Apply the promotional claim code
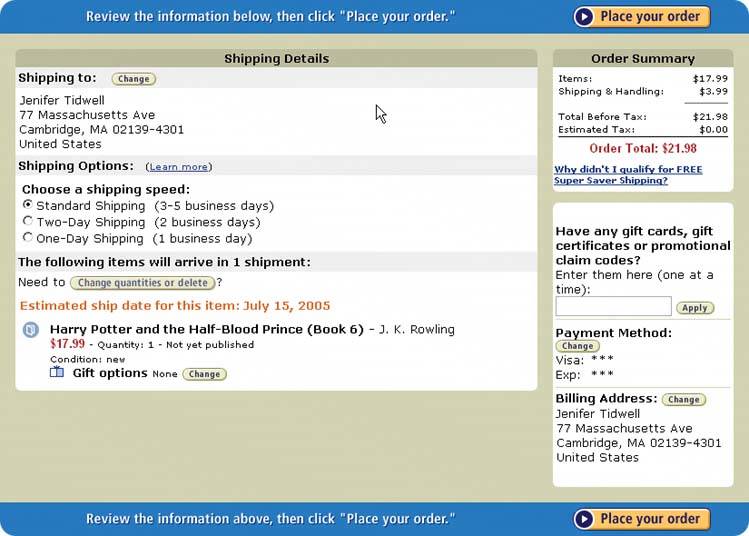The height and width of the screenshot is (536, 749). coord(695,308)
